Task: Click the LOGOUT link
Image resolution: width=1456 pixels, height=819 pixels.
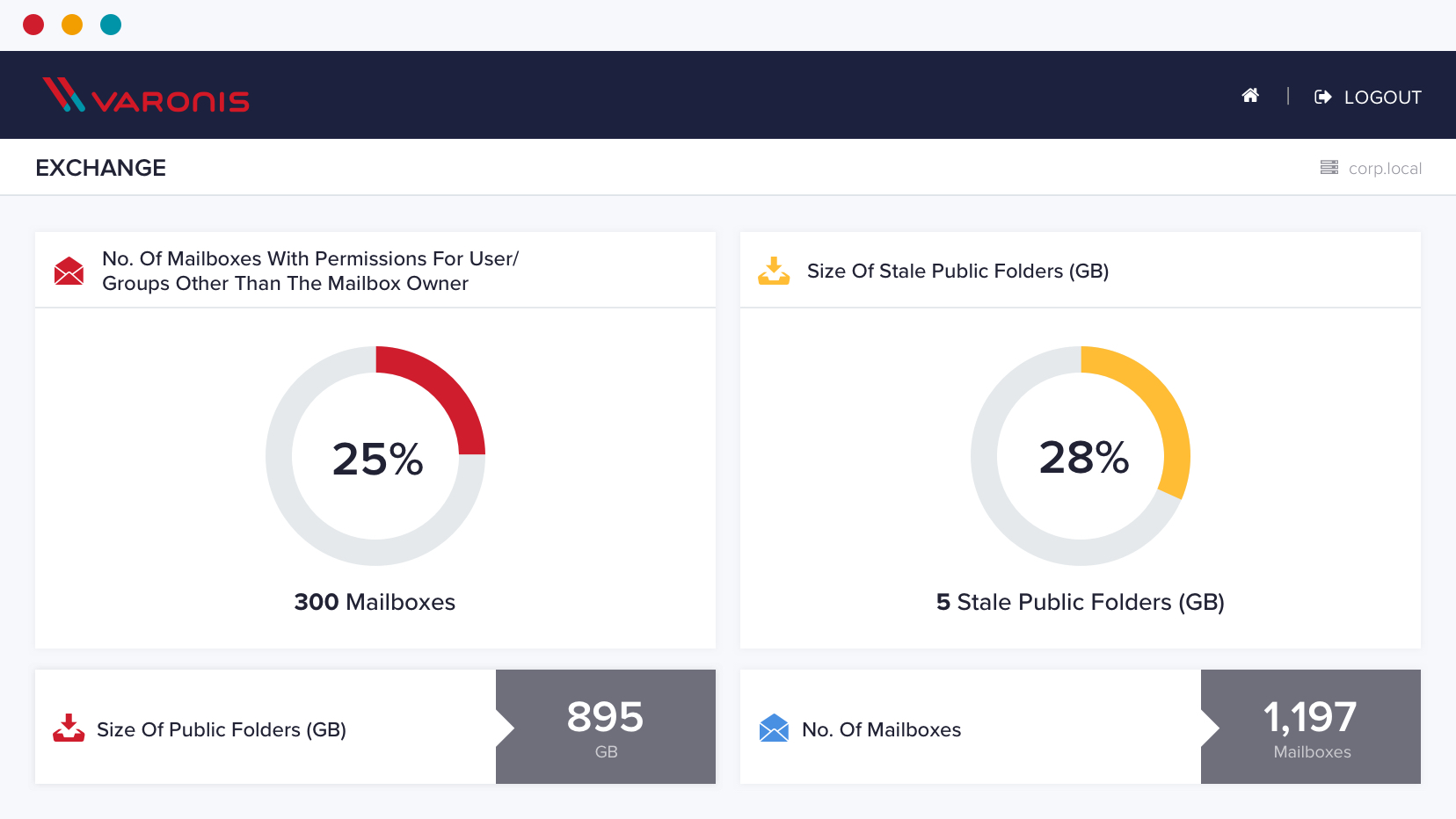Action: (1382, 98)
